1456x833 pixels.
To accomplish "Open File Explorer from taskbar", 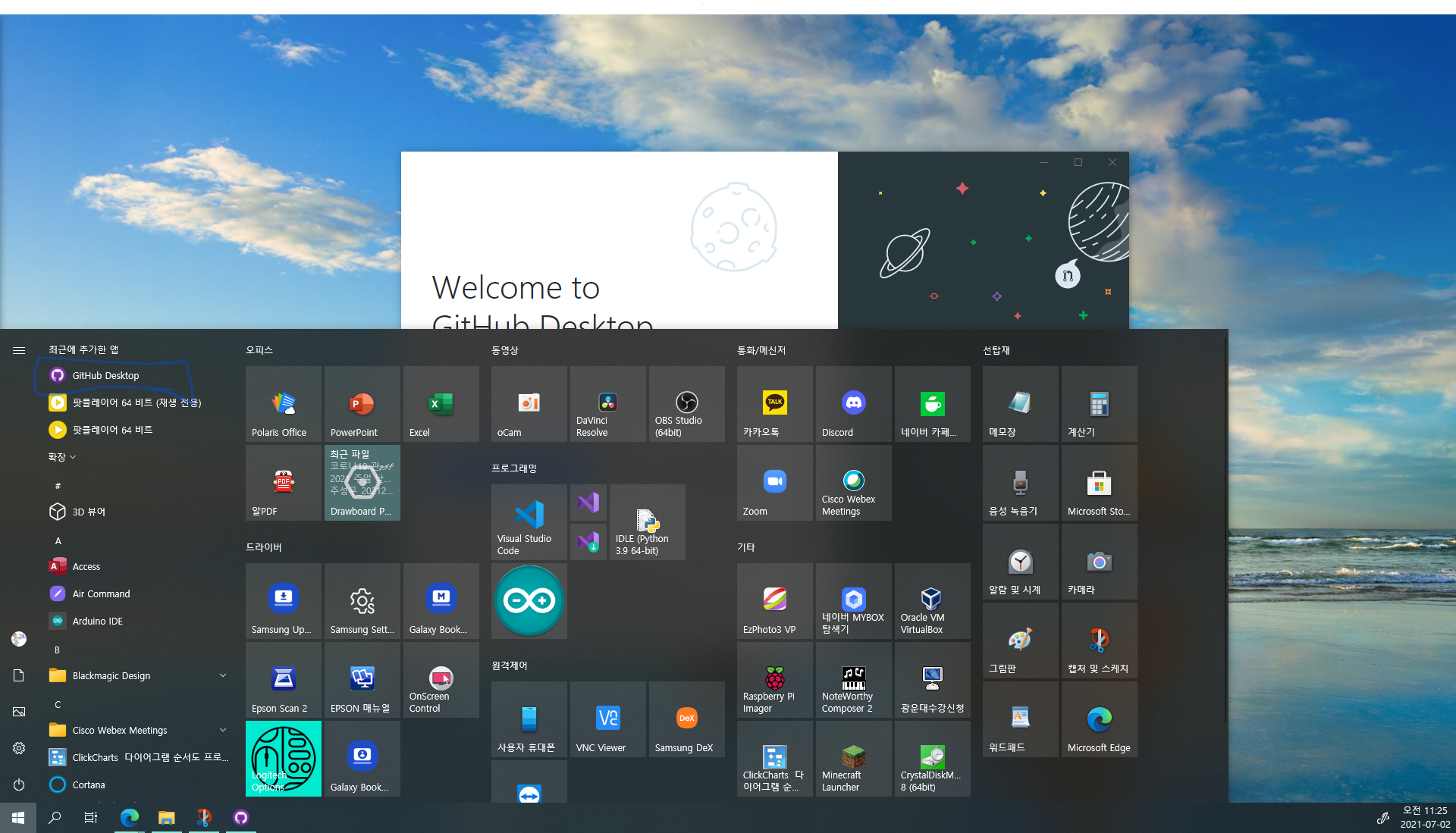I will coord(166,818).
